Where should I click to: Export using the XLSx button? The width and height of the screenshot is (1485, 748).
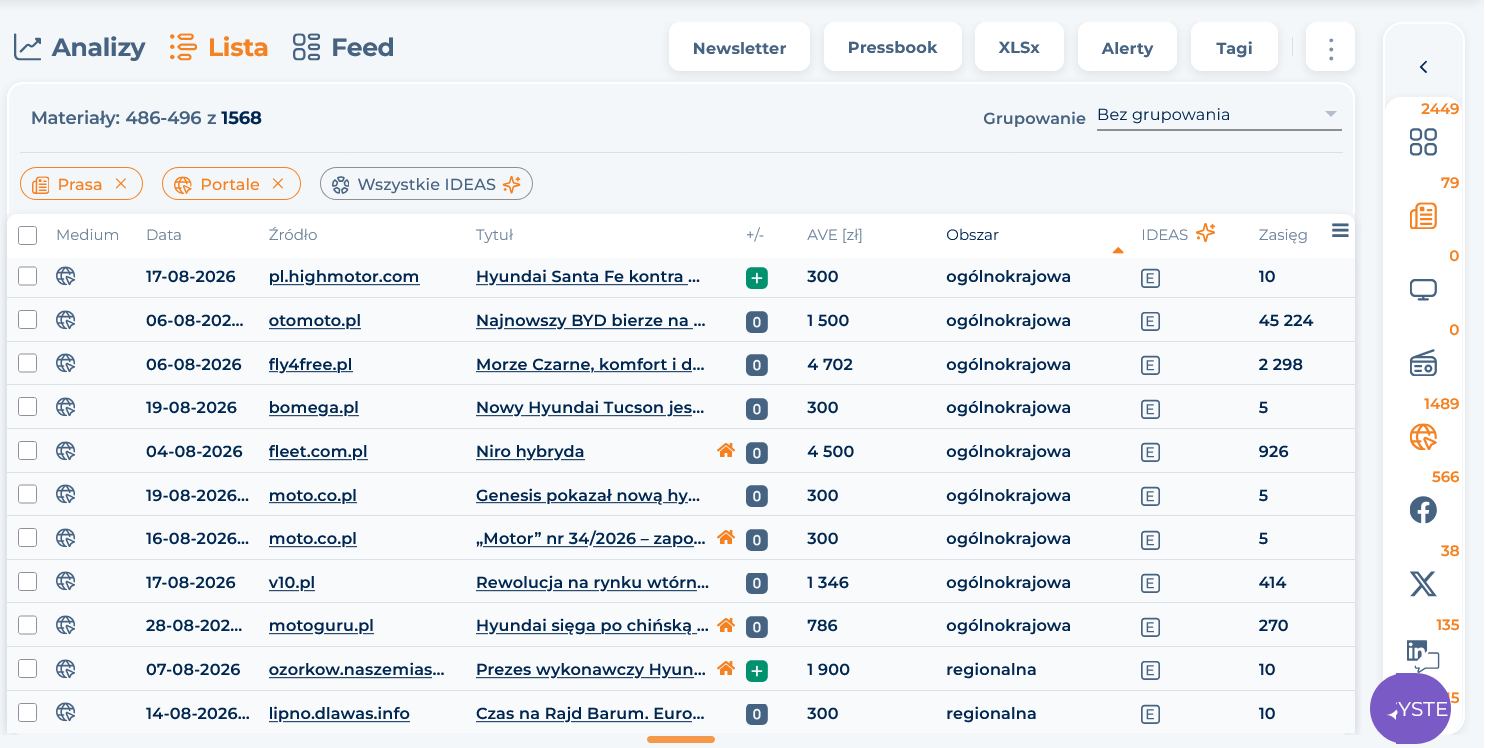[x=1019, y=47]
